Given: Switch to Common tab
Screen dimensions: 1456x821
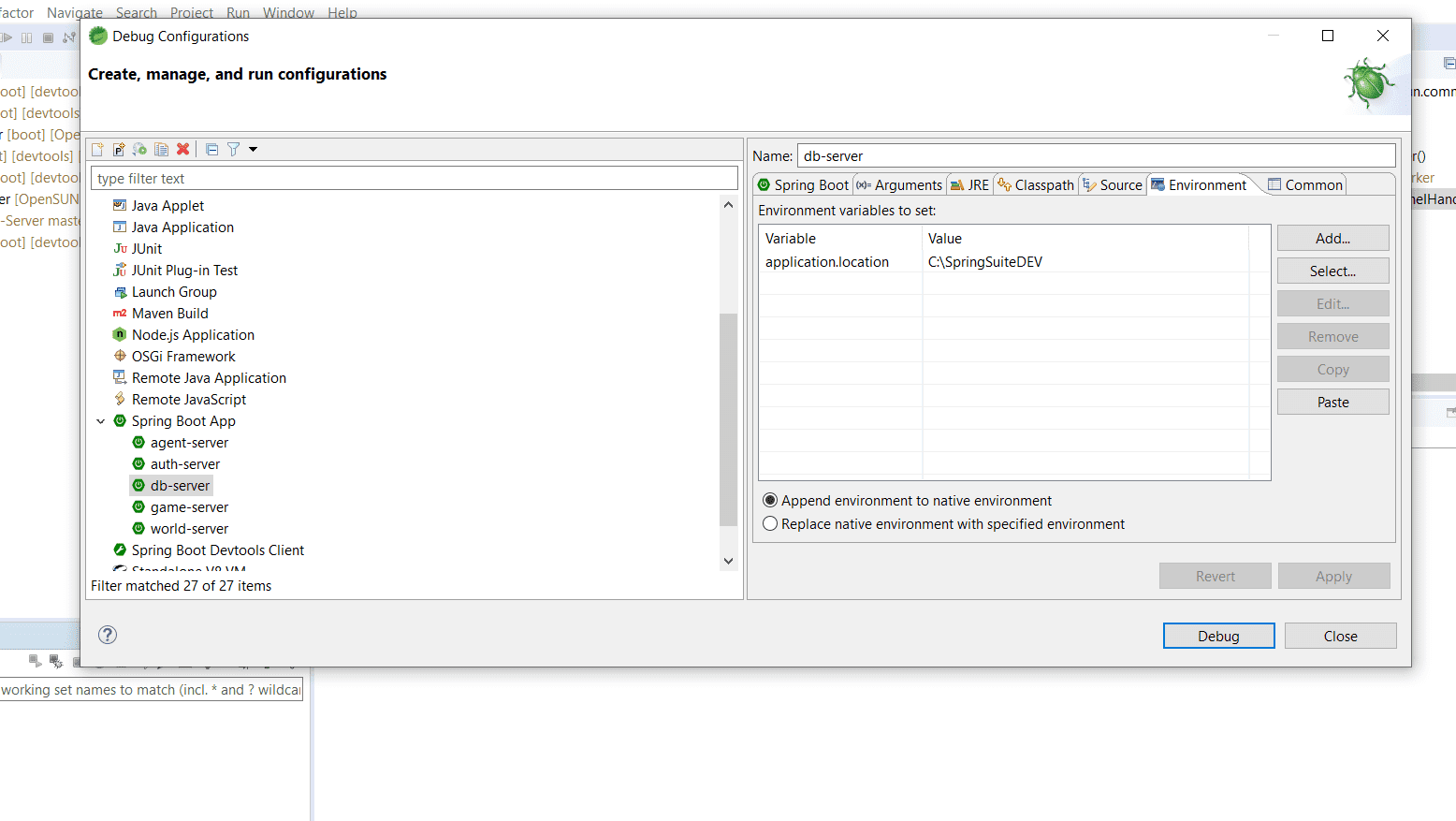Looking at the screenshot, I should pyautogui.click(x=1305, y=185).
